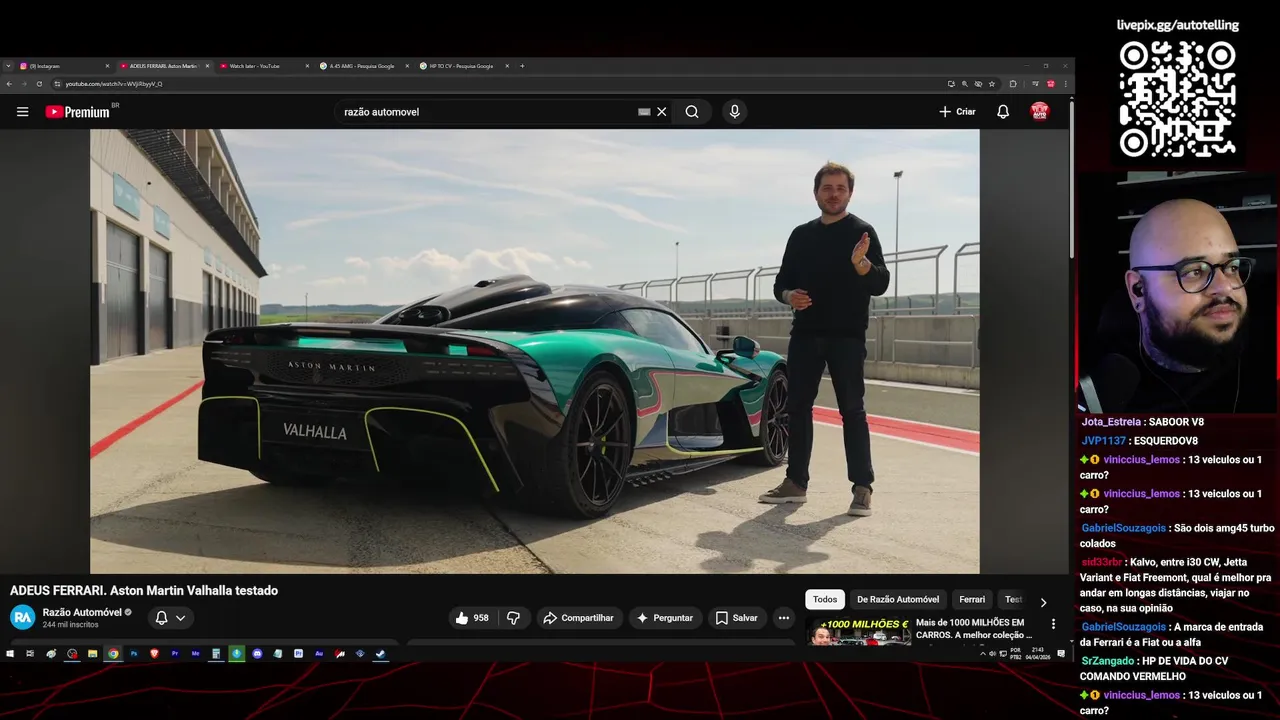Open more actions ellipsis under the video
The image size is (1280, 720).
[784, 618]
